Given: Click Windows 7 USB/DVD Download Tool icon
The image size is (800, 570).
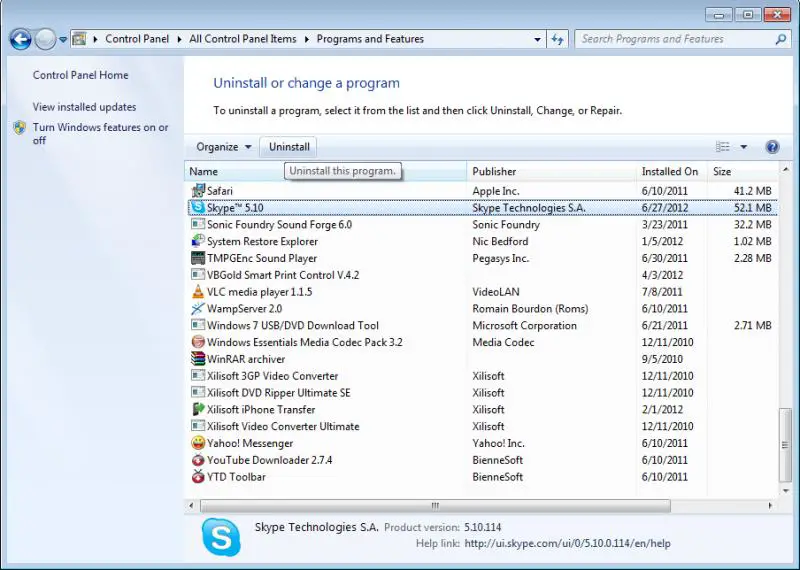Looking at the screenshot, I should 198,326.
